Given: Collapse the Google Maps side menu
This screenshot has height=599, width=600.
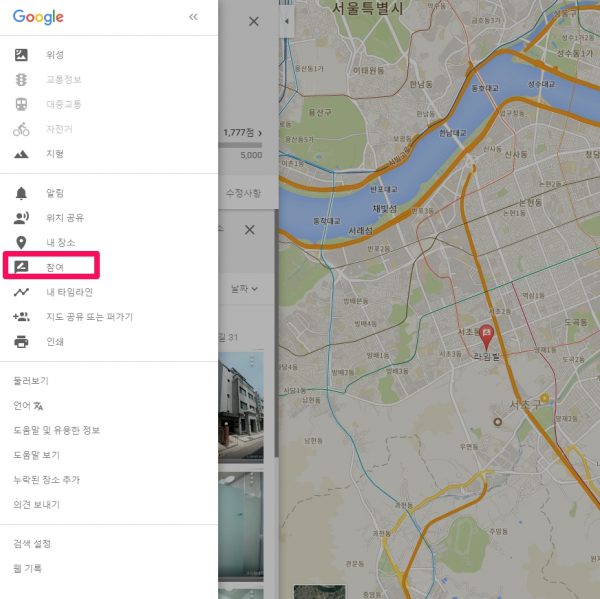Looking at the screenshot, I should pos(193,17).
